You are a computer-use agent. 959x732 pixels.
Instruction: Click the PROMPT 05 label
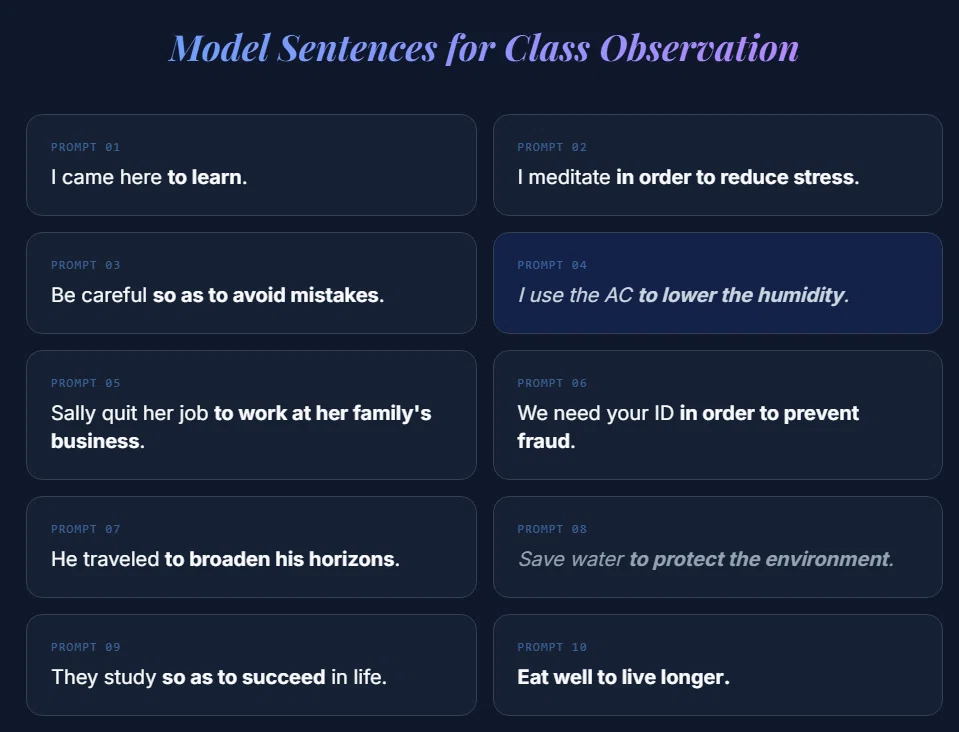click(x=86, y=383)
